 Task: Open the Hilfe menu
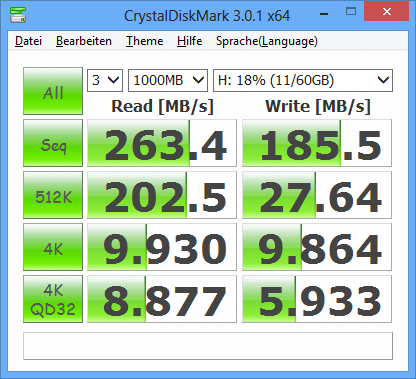click(189, 41)
